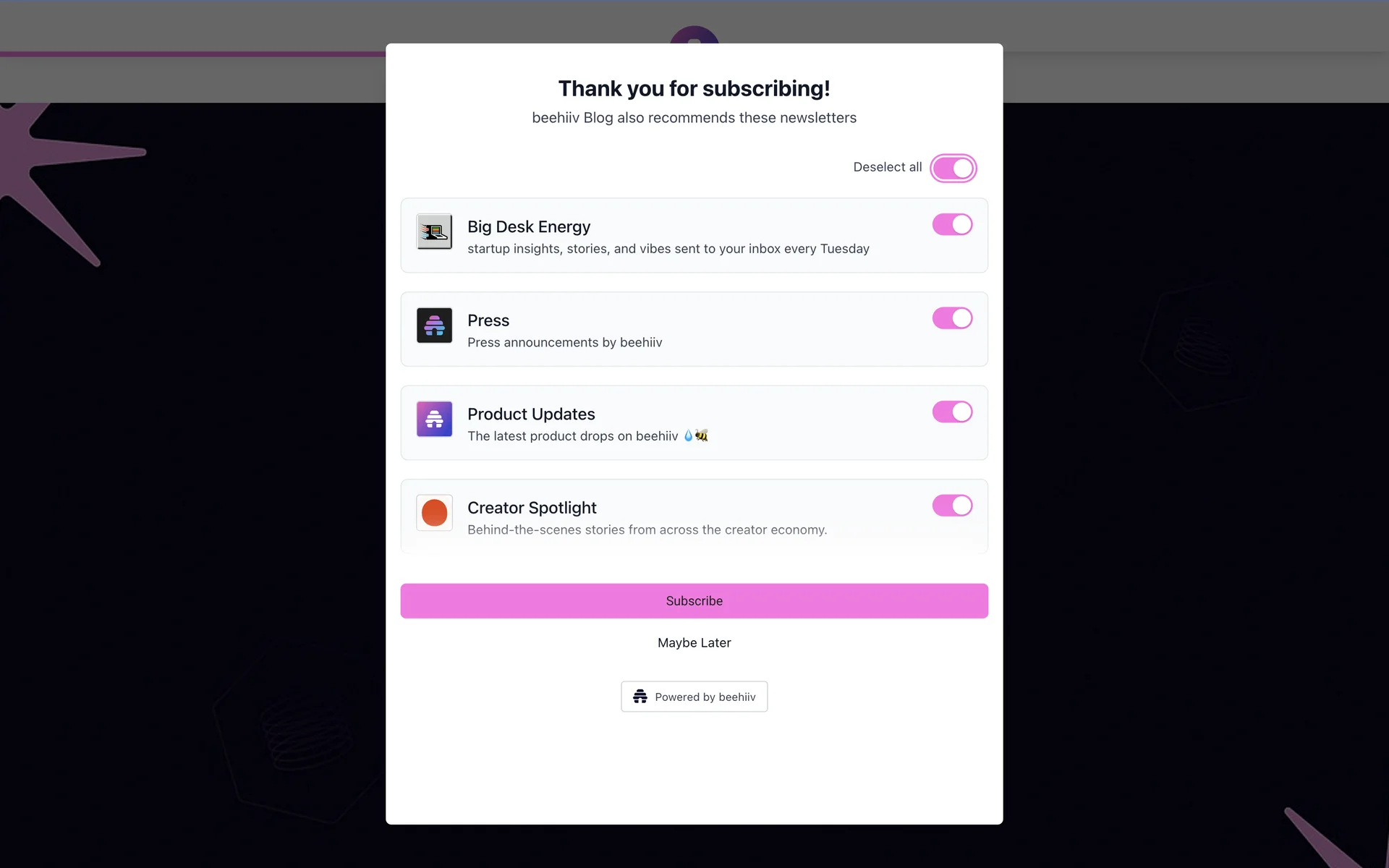
Task: Click the bee emoji in Product Updates description
Action: (x=701, y=435)
